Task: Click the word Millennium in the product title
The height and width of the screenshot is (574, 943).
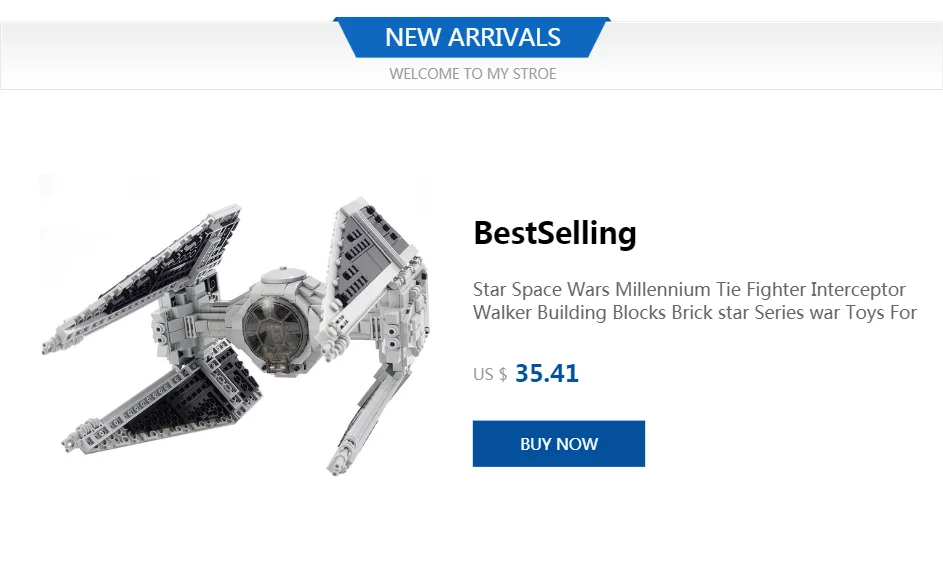Action: click(662, 290)
